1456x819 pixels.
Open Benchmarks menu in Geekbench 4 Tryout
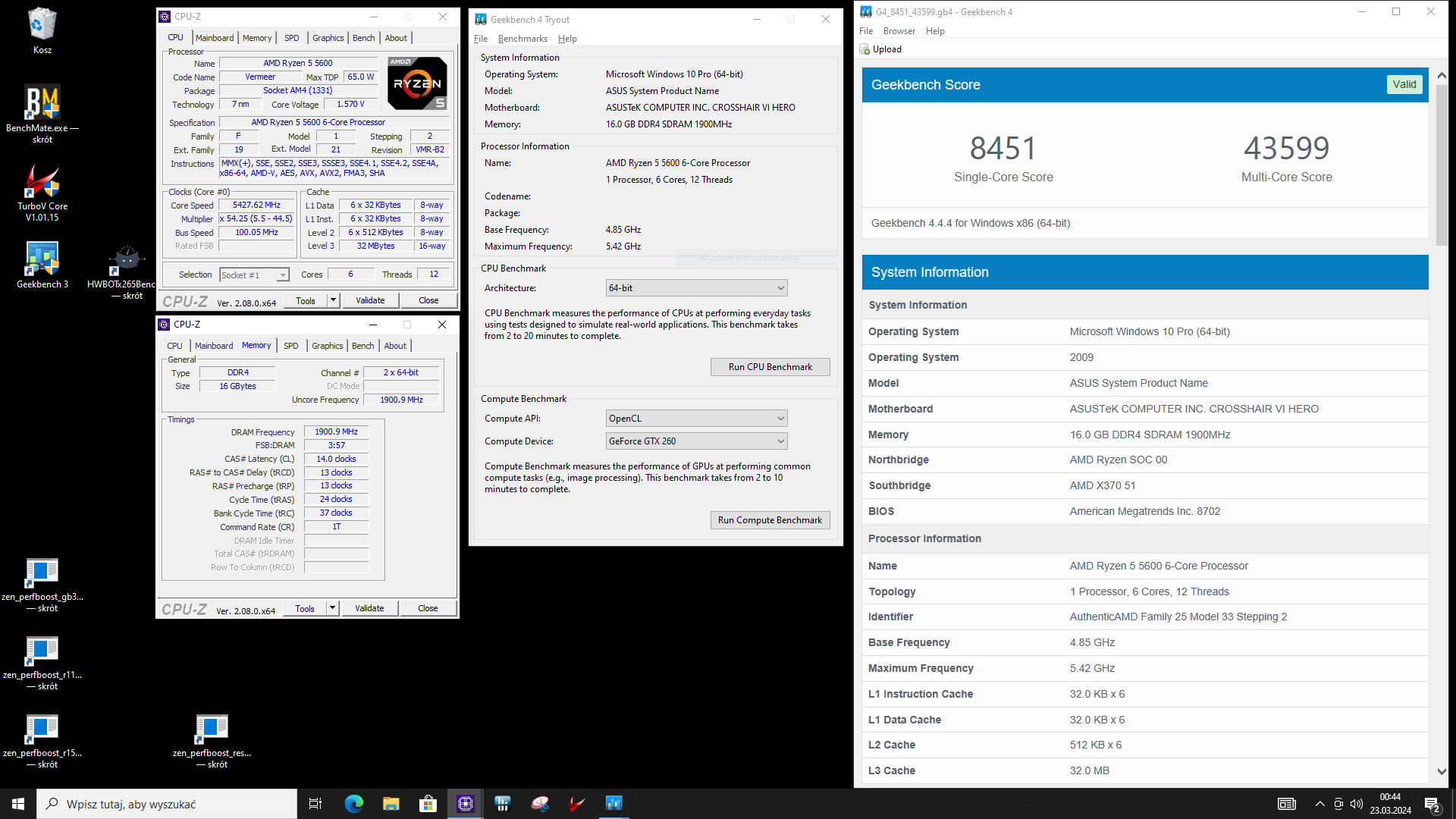(x=522, y=39)
